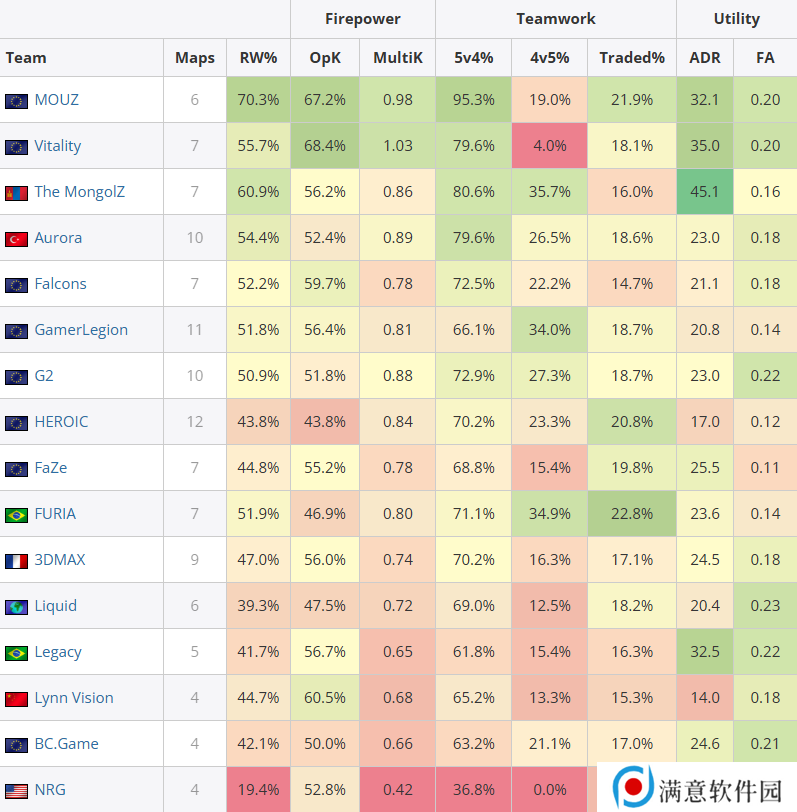The width and height of the screenshot is (797, 812).
Task: Click the Teamwork group header
Action: (556, 19)
